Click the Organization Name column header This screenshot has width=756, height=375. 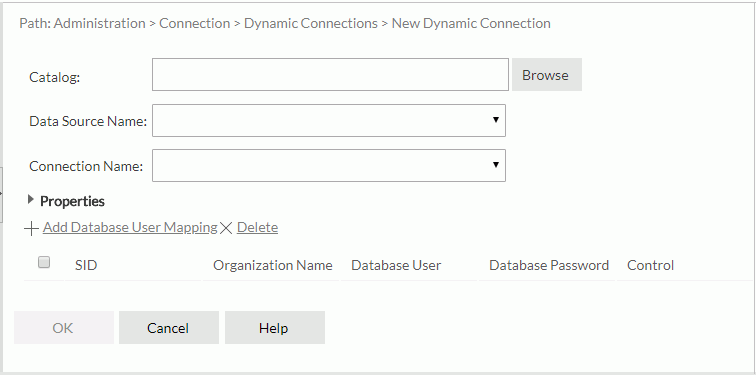pyautogui.click(x=272, y=266)
